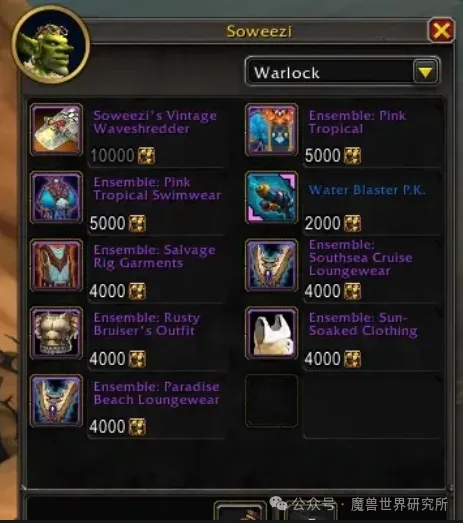Click the Salvage Rig Garments icon

click(56, 265)
